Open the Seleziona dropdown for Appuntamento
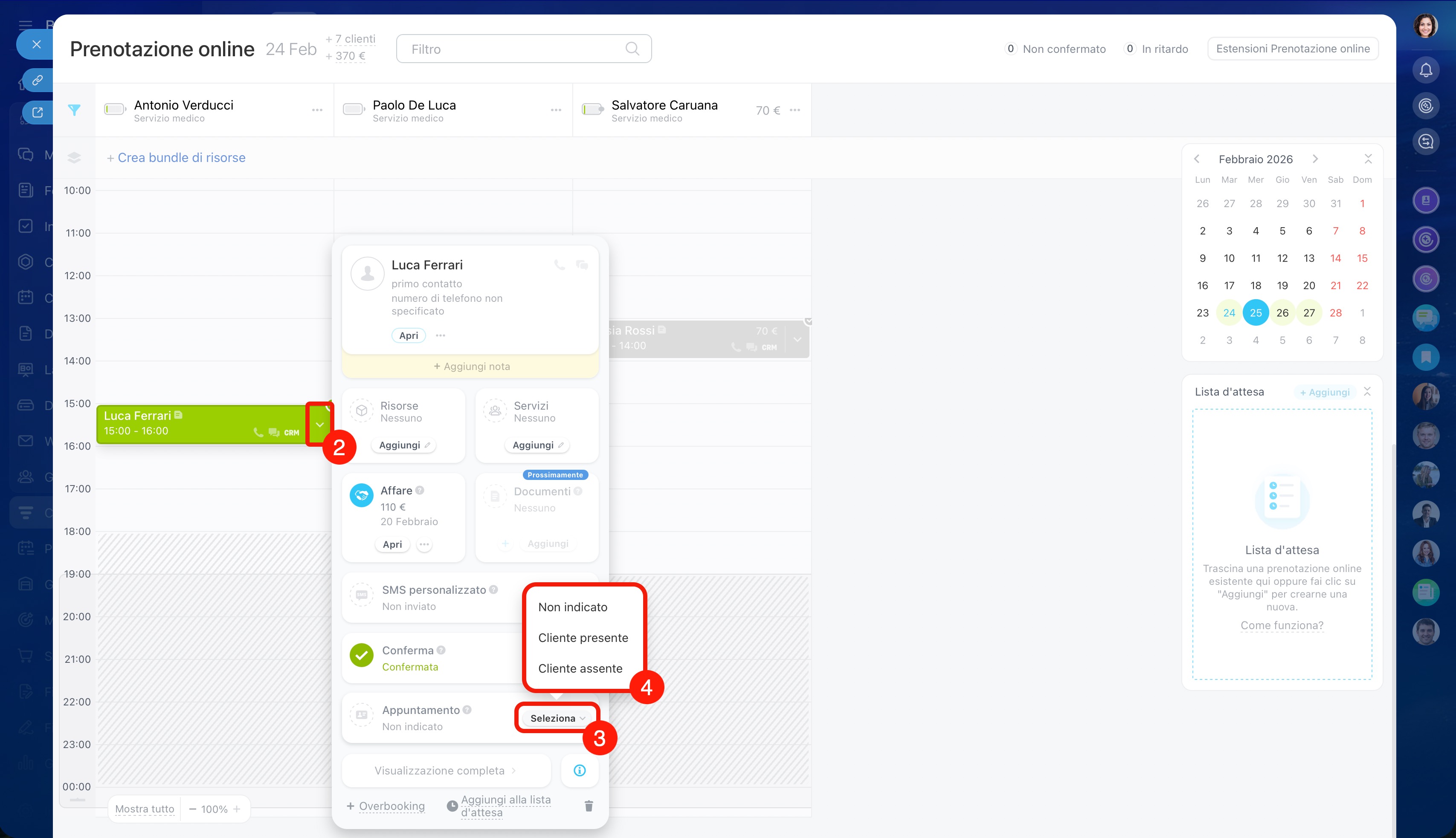Screen dimensions: 1456x838 click(557, 718)
